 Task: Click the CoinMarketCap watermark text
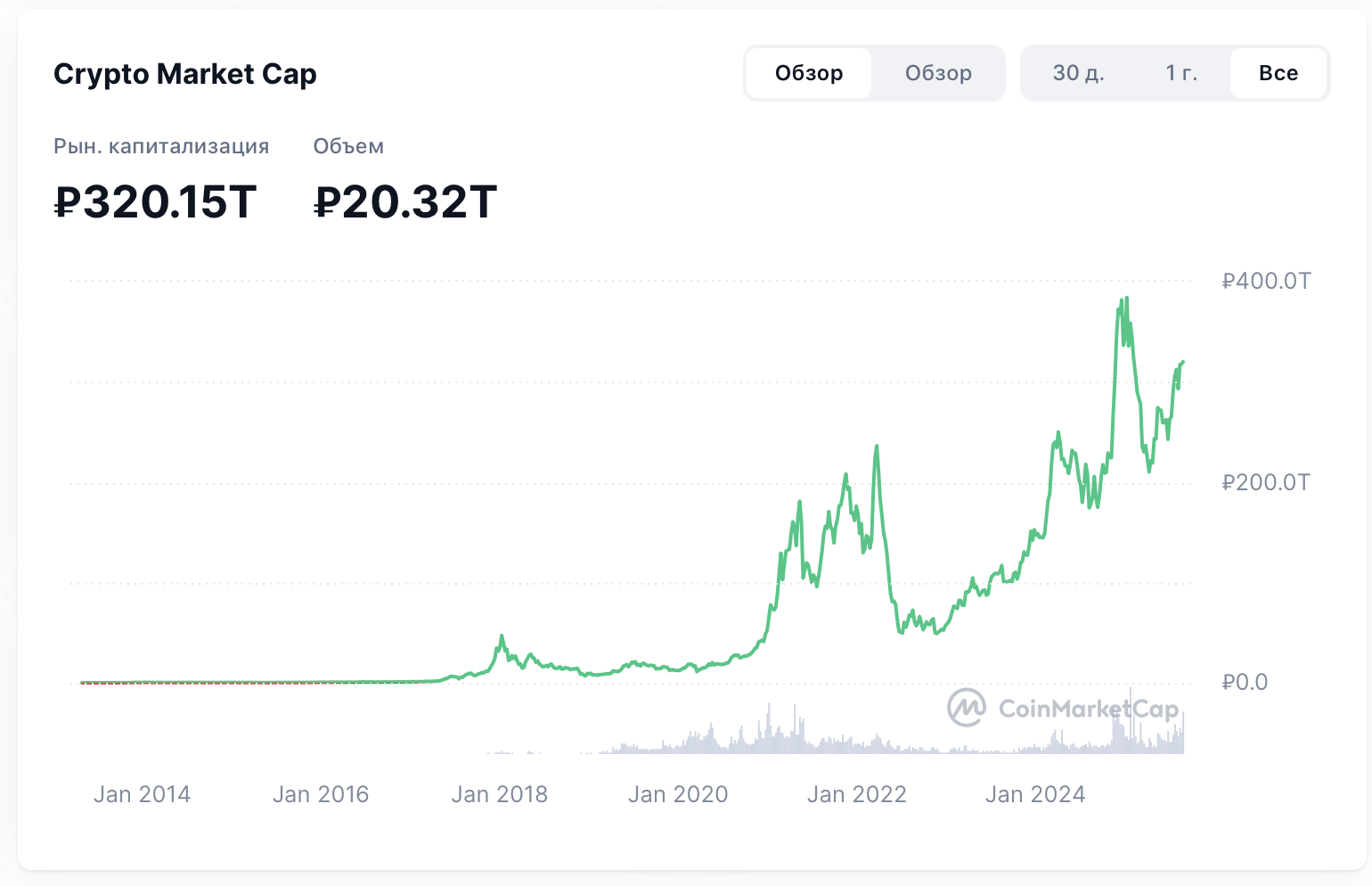click(x=1089, y=709)
